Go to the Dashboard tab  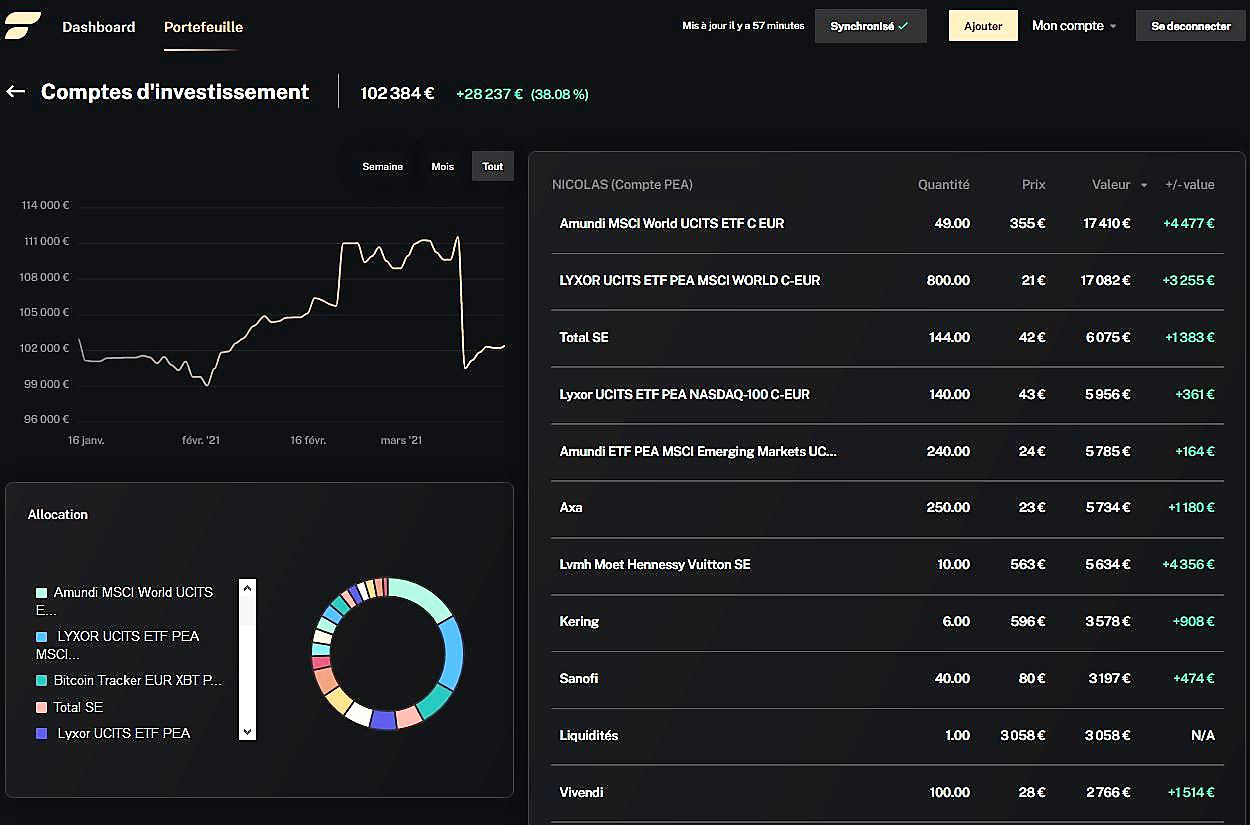[x=98, y=27]
